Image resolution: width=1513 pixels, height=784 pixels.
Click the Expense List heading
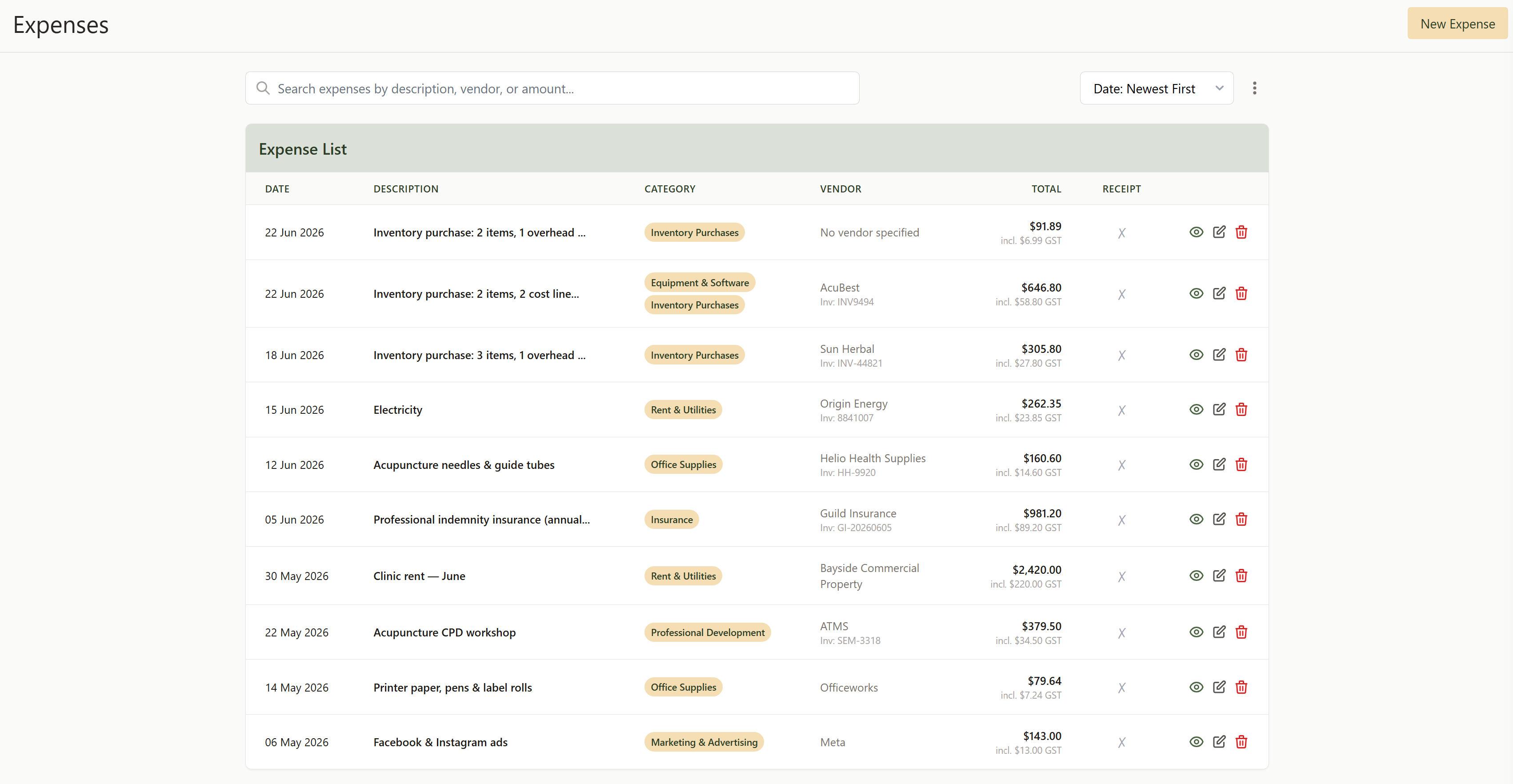click(x=303, y=148)
